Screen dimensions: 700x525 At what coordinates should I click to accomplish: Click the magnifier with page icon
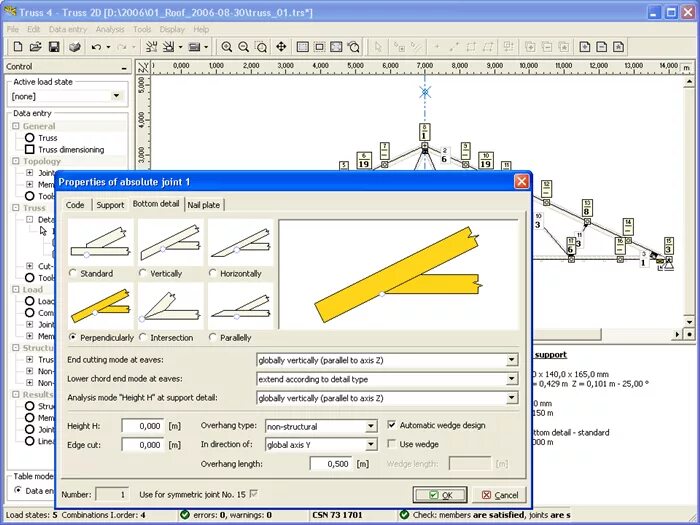coord(354,47)
